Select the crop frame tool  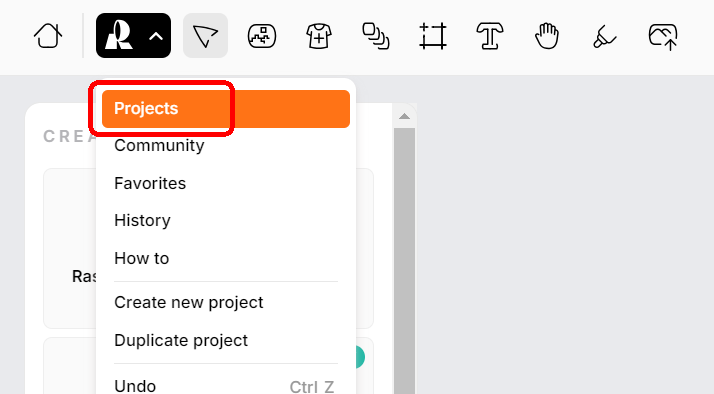[433, 36]
